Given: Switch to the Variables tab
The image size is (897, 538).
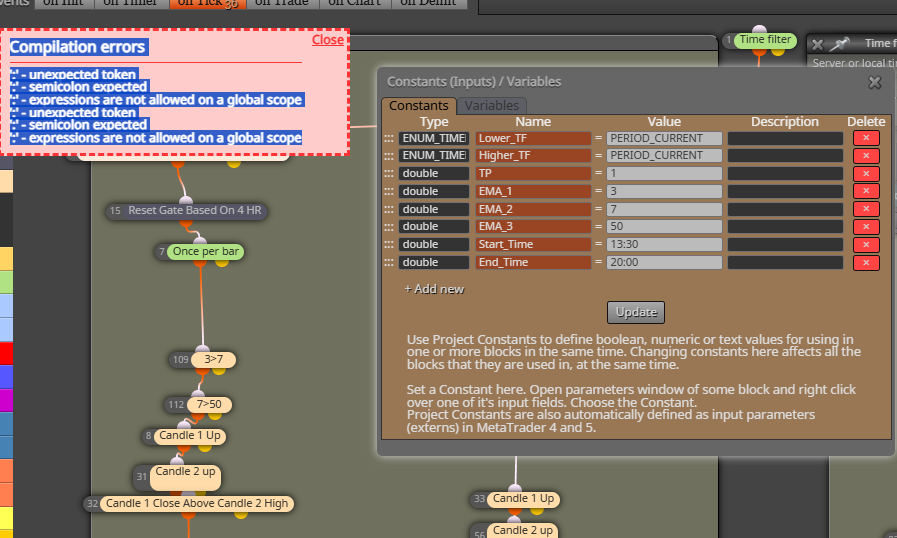Looking at the screenshot, I should click(x=491, y=105).
